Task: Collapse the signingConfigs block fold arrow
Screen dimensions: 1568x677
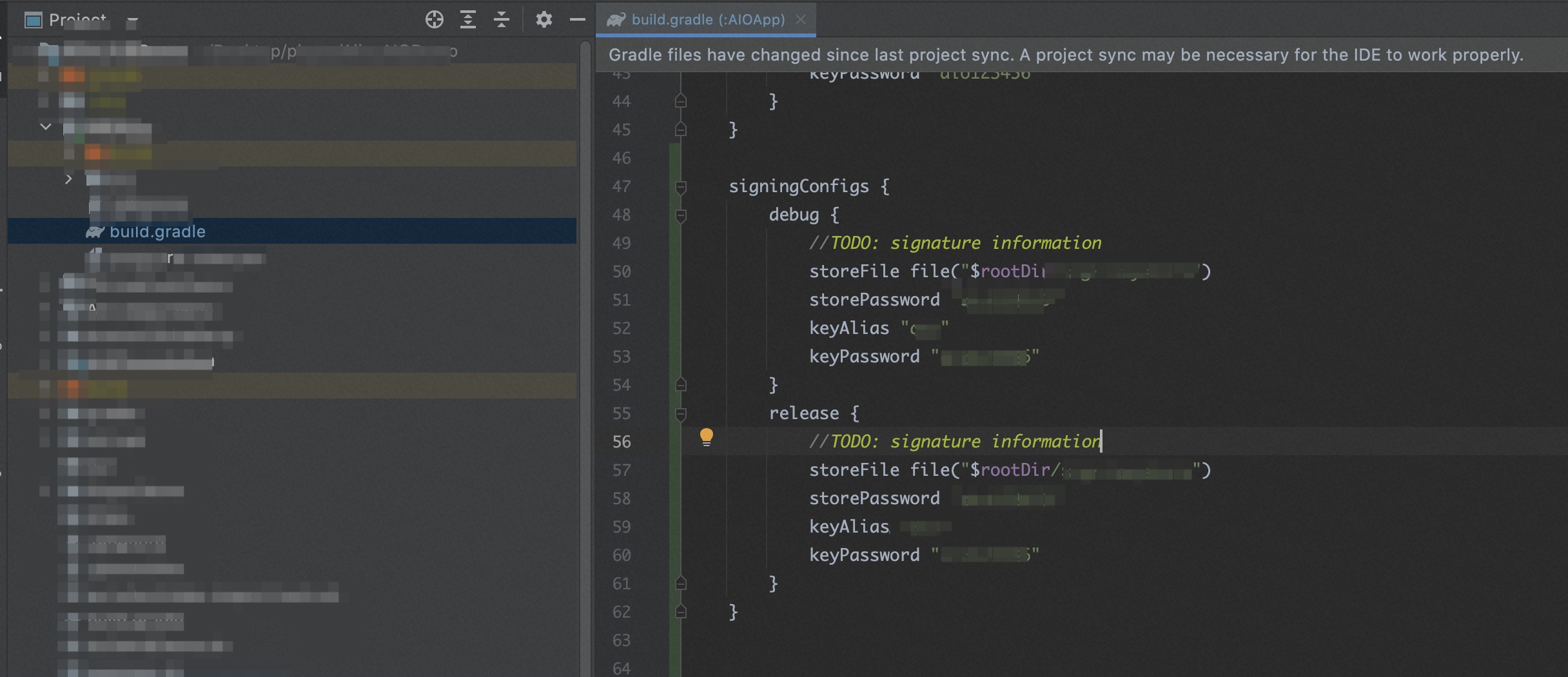Action: point(680,186)
